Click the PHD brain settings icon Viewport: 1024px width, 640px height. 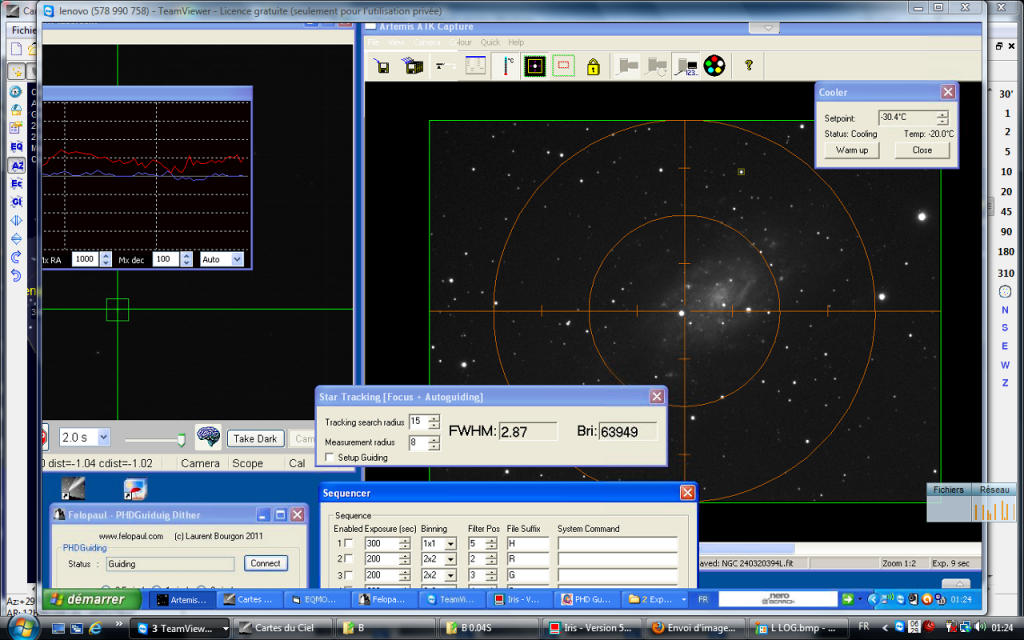coord(208,438)
